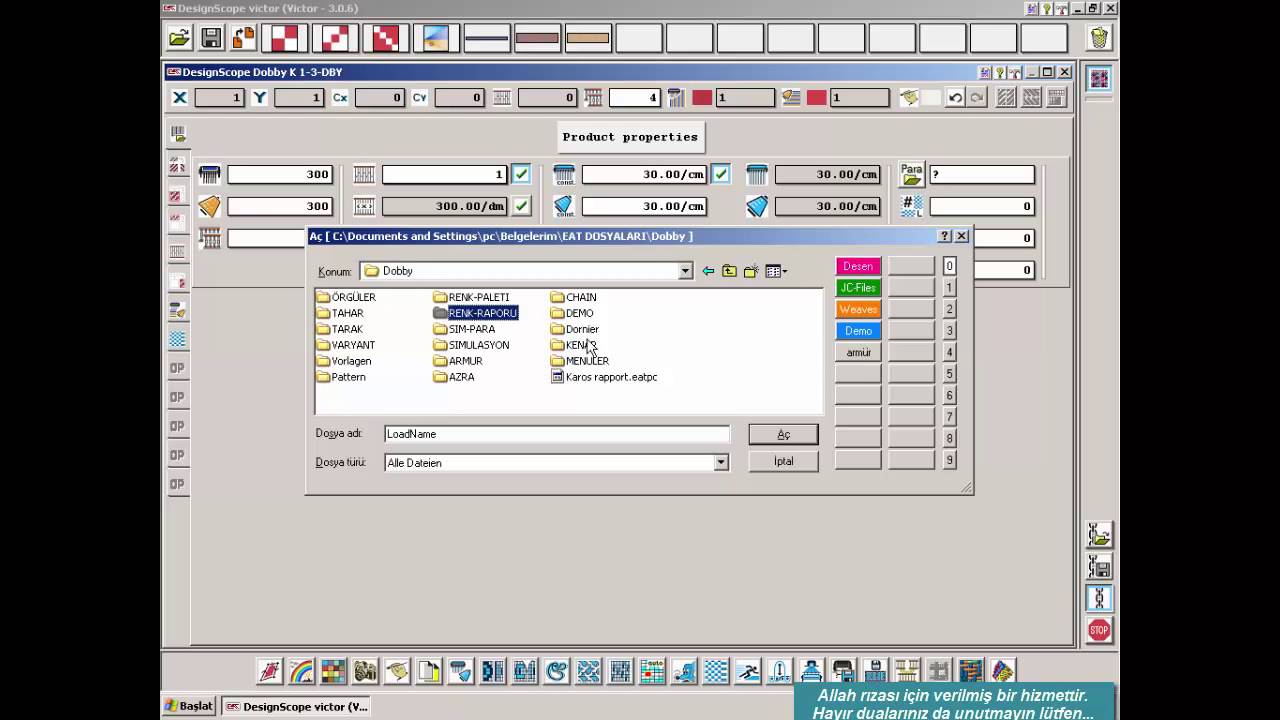Go up one folder level in dialog
The image size is (1280, 720).
point(729,271)
